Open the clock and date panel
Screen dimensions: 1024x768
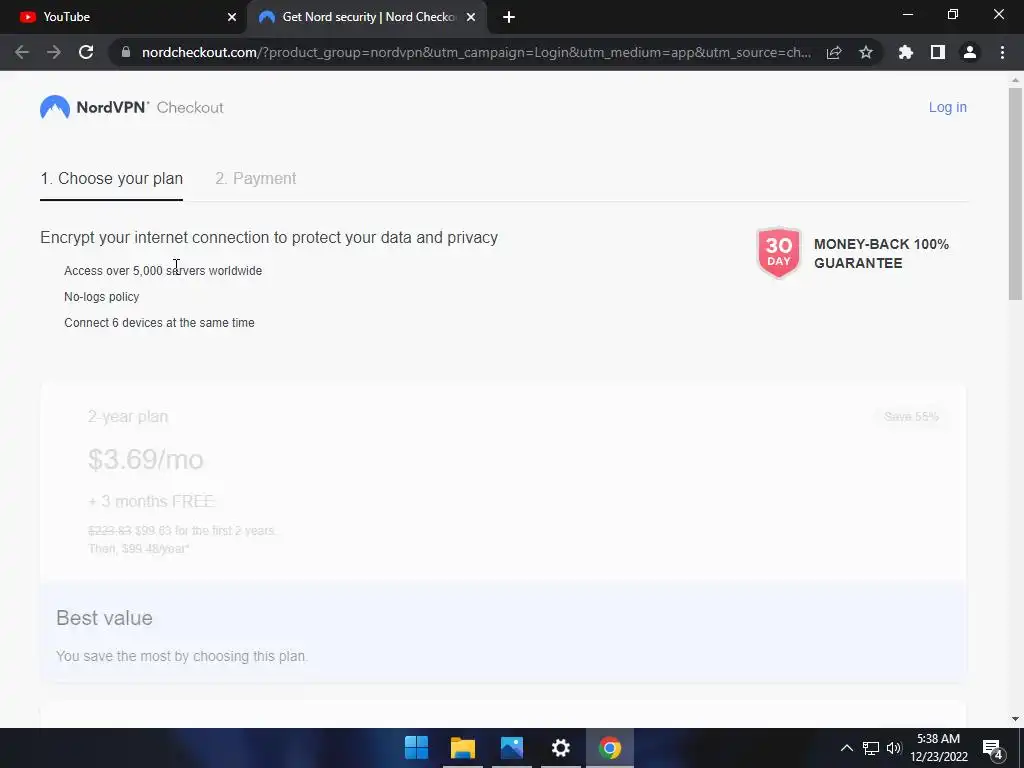pyautogui.click(x=938, y=748)
